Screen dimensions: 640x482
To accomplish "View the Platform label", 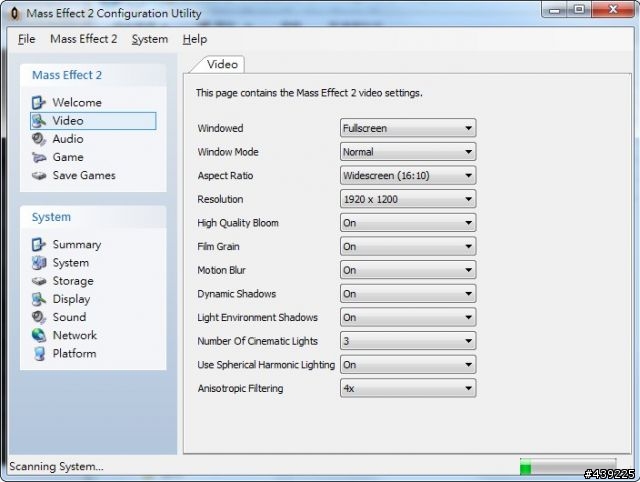I will (x=74, y=353).
